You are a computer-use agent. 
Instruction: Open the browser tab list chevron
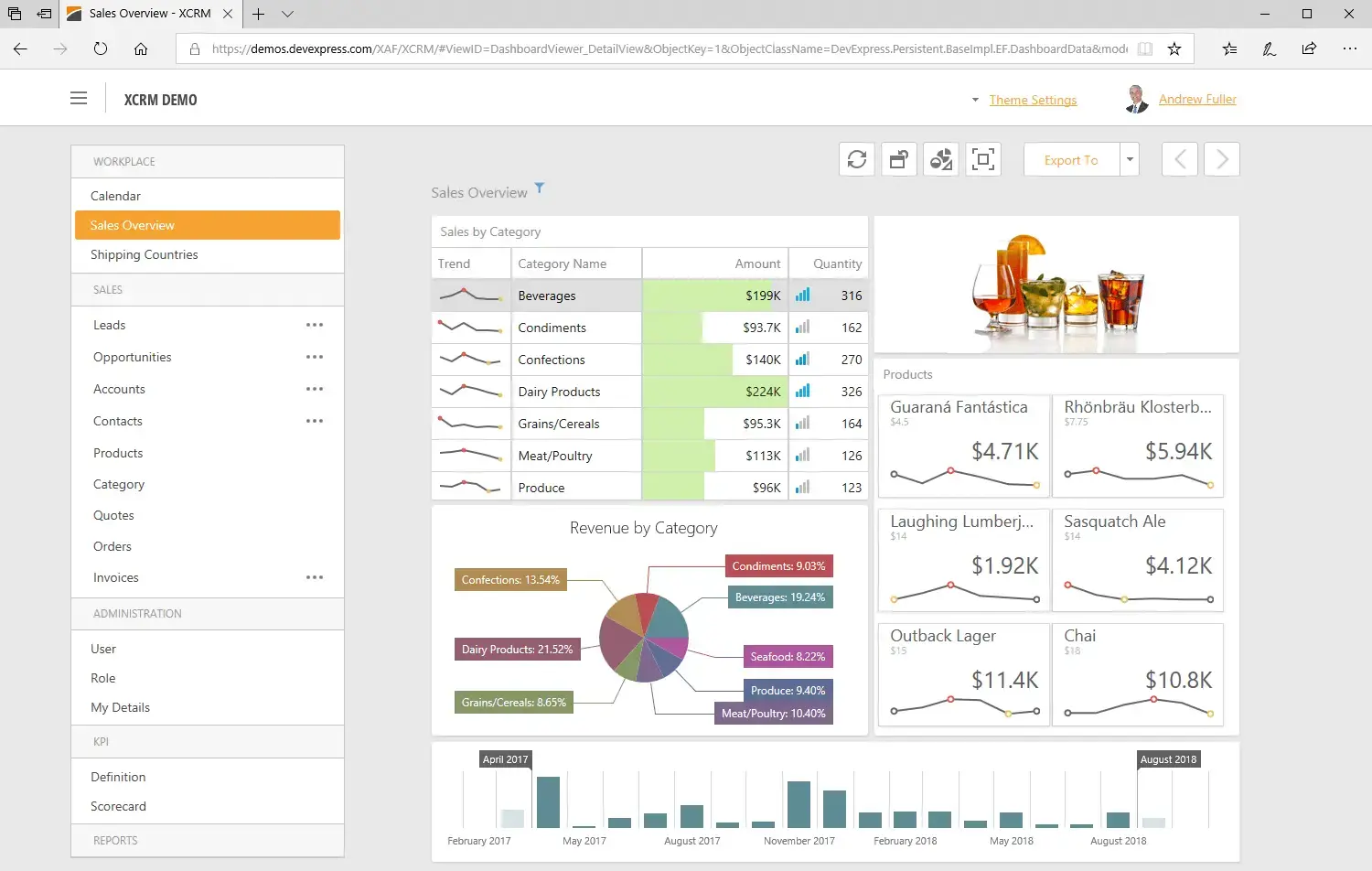pos(287,14)
